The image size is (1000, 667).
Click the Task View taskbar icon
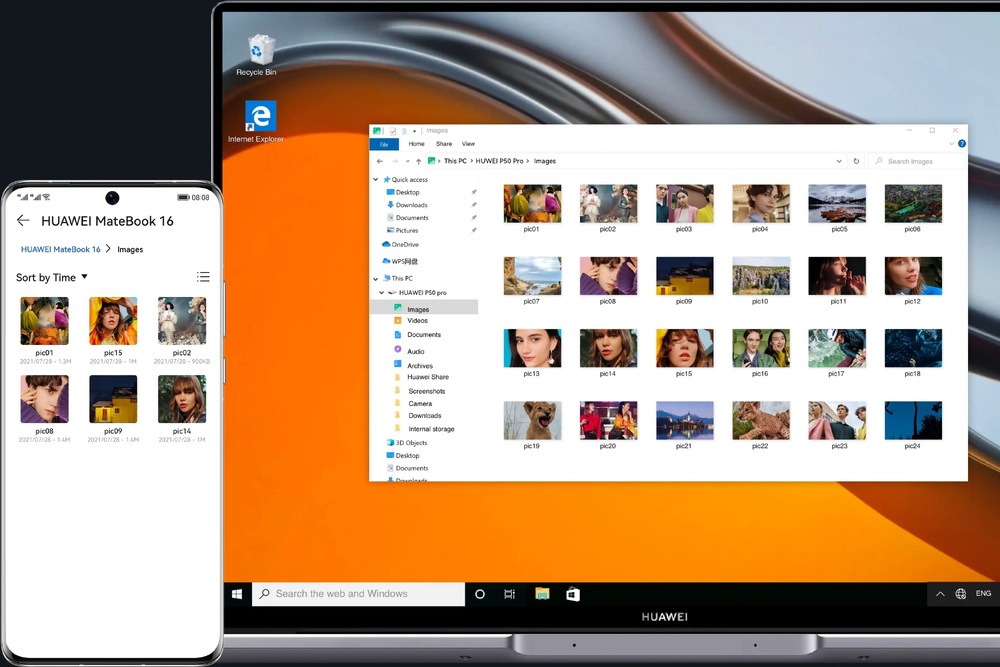[x=510, y=594]
